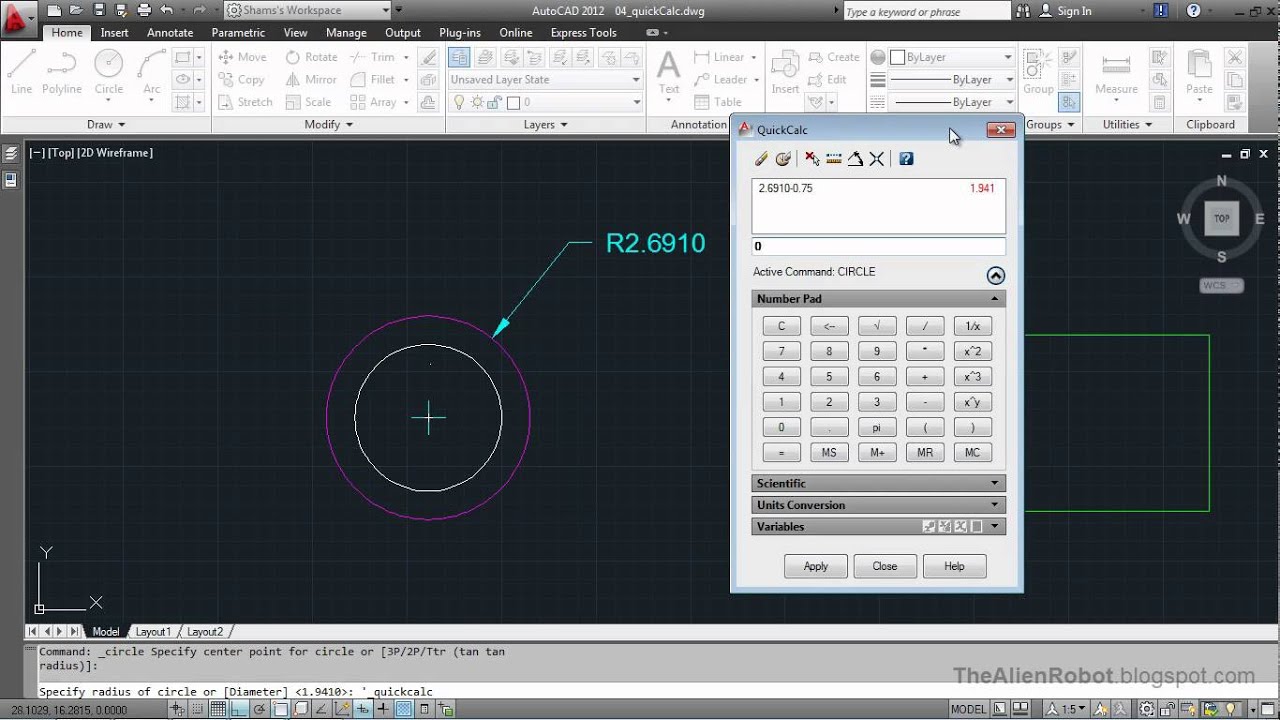Click the Move tool in Modify panel
Screen dimensions: 1280x720
click(x=242, y=57)
